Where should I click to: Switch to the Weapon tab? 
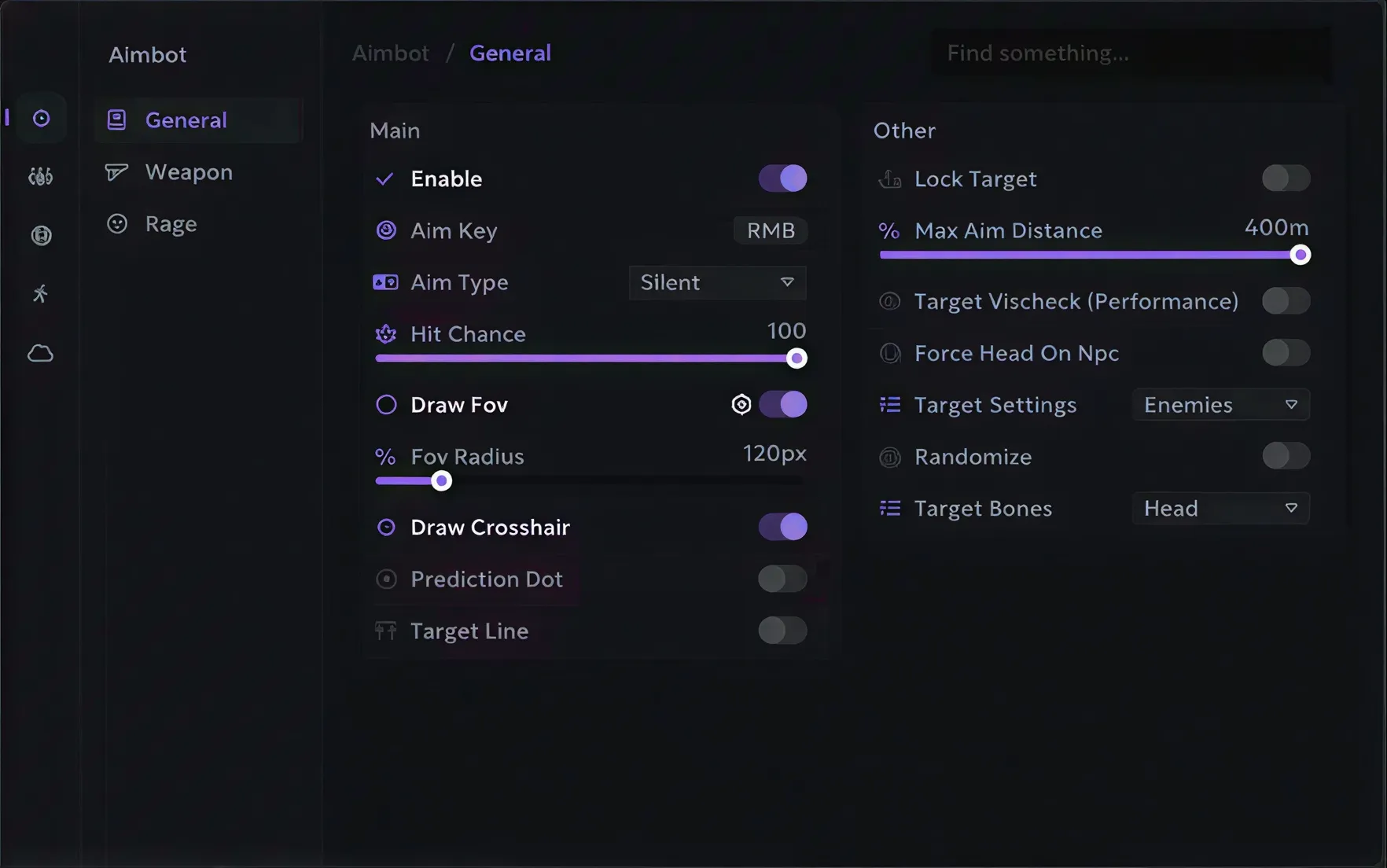pos(187,172)
